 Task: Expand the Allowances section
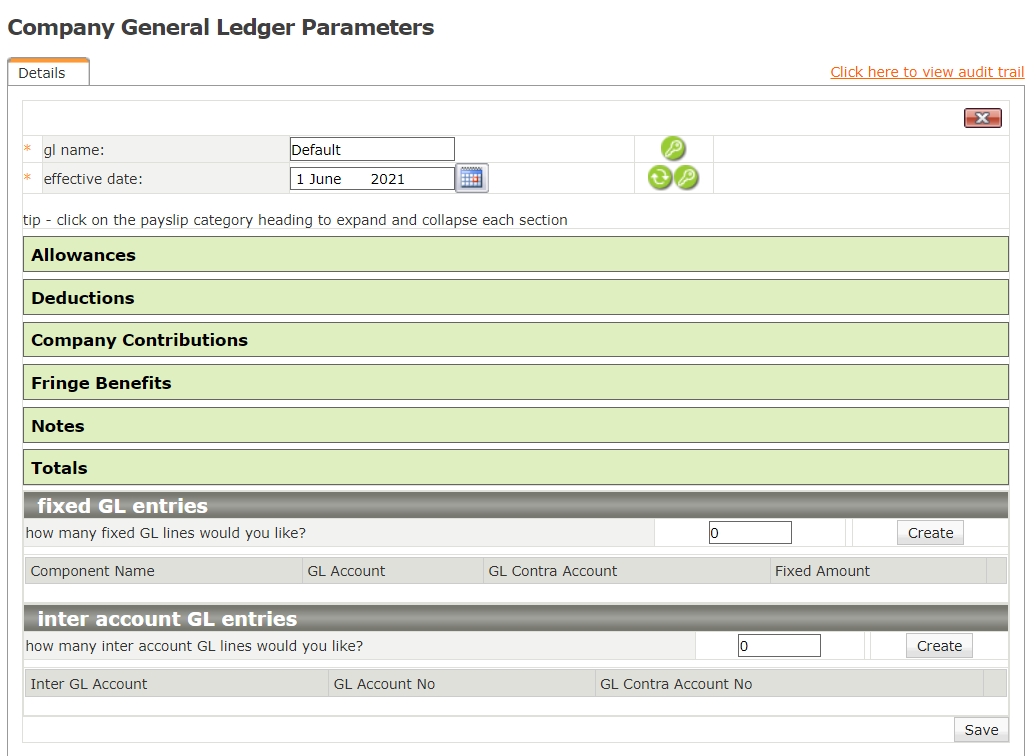tap(84, 255)
